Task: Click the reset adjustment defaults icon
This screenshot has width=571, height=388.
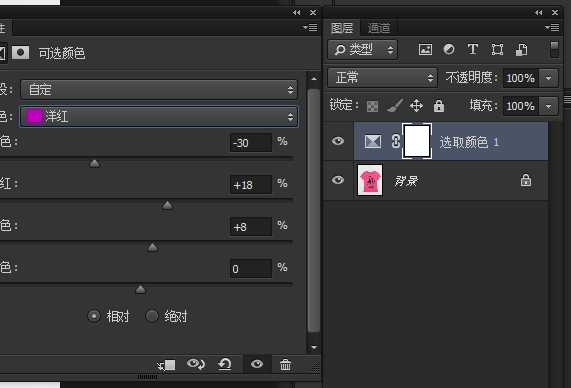Action: 225,364
